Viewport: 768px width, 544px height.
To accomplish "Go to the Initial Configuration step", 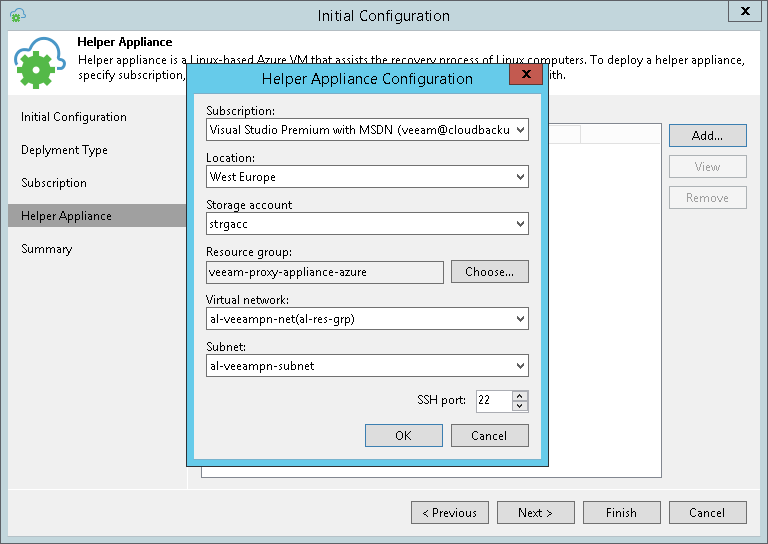I will click(74, 117).
